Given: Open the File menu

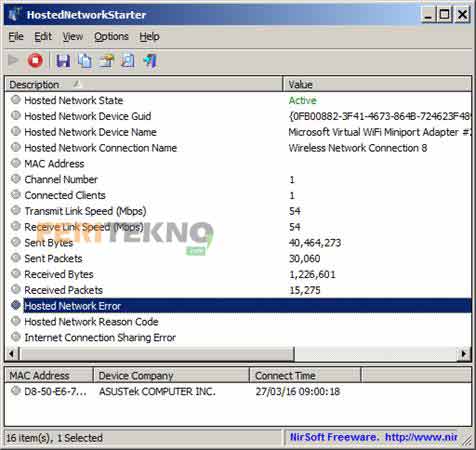Looking at the screenshot, I should pos(16,36).
